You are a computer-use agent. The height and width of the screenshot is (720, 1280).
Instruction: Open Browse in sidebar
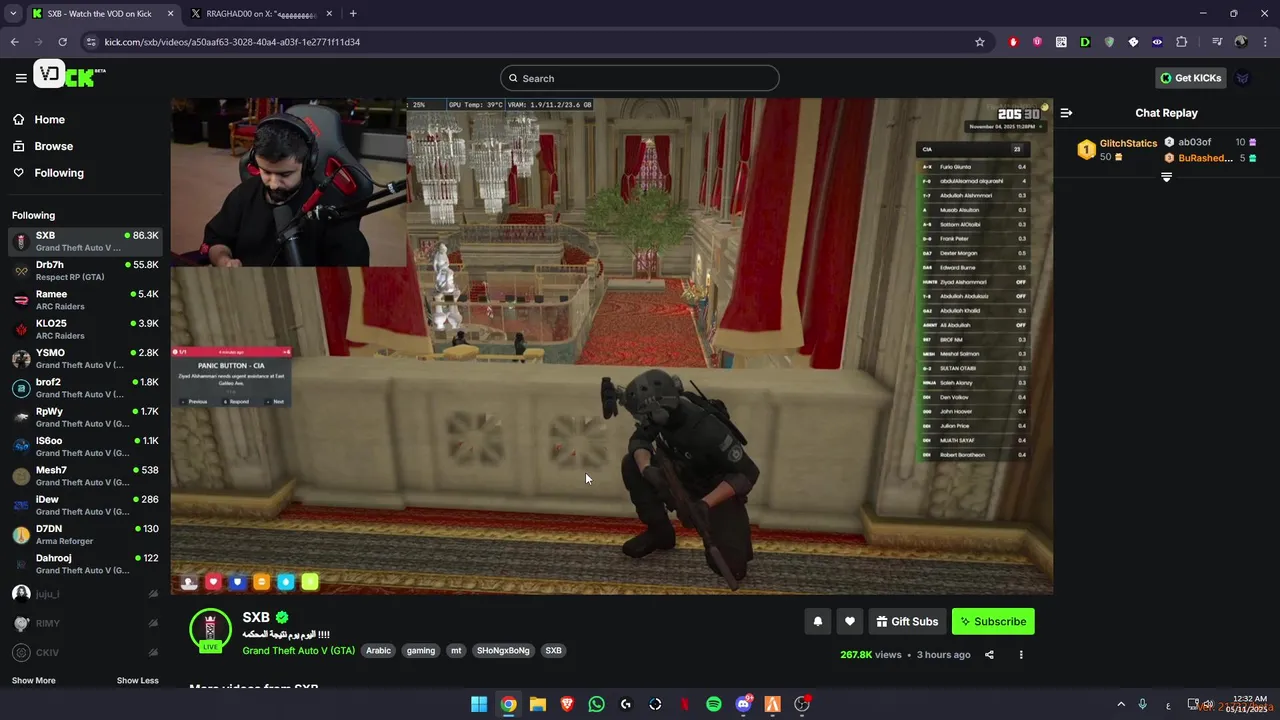(x=53, y=146)
